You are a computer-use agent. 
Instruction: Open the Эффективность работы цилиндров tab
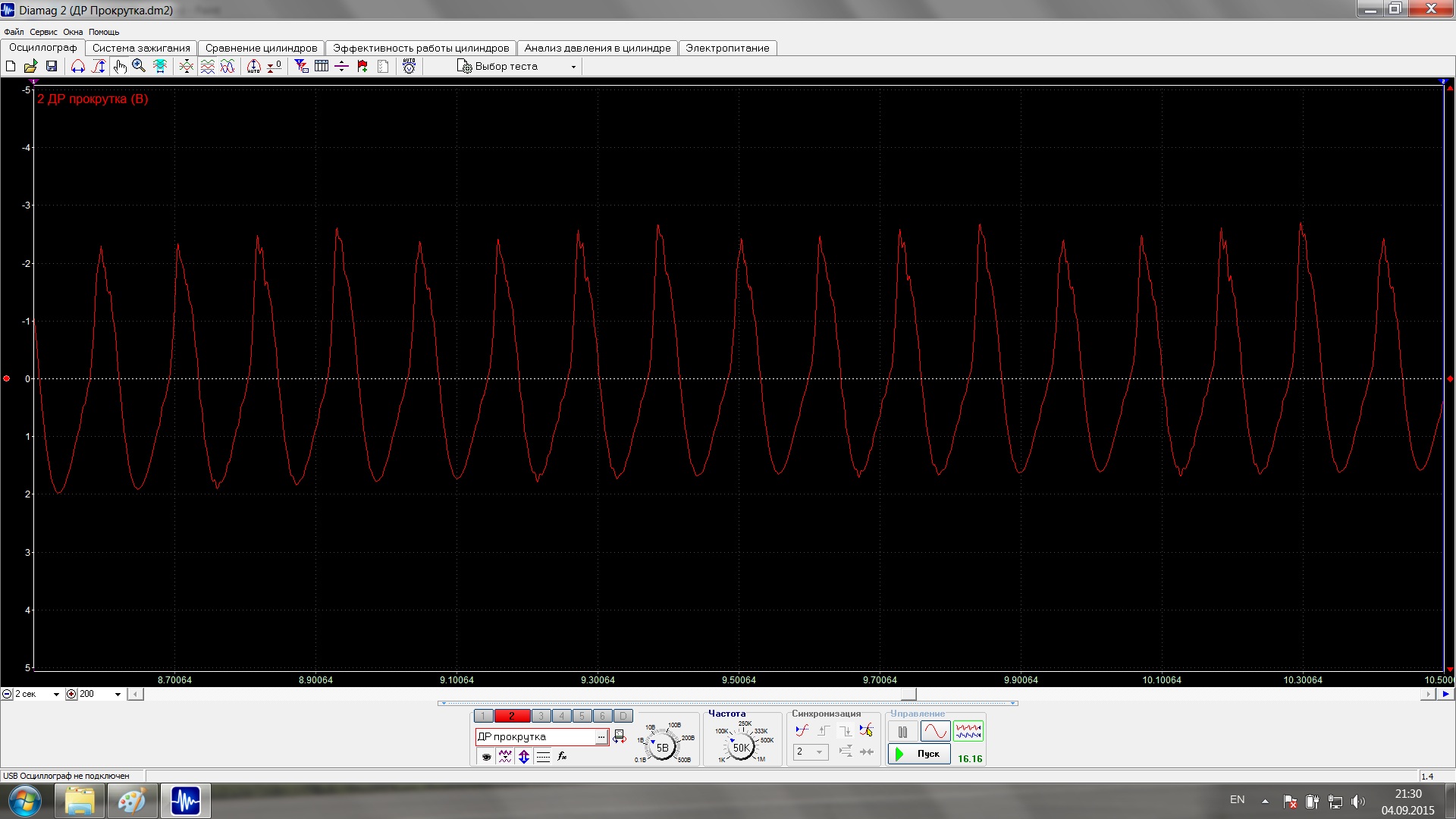click(421, 48)
